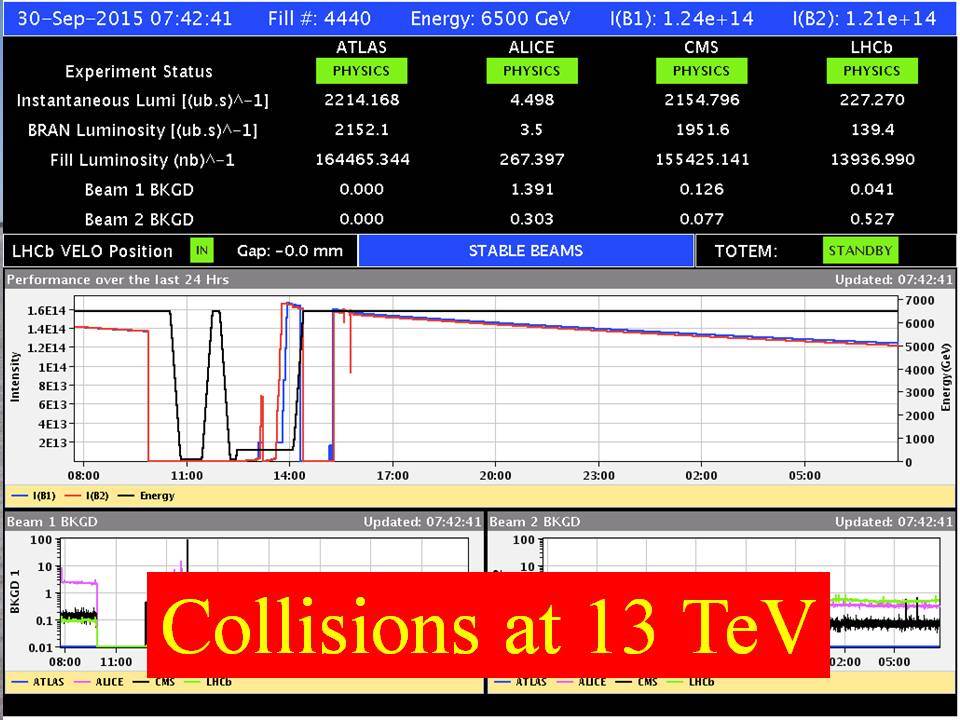Click the TOTEM STANDBY indicator
The height and width of the screenshot is (720, 960).
[x=860, y=250]
